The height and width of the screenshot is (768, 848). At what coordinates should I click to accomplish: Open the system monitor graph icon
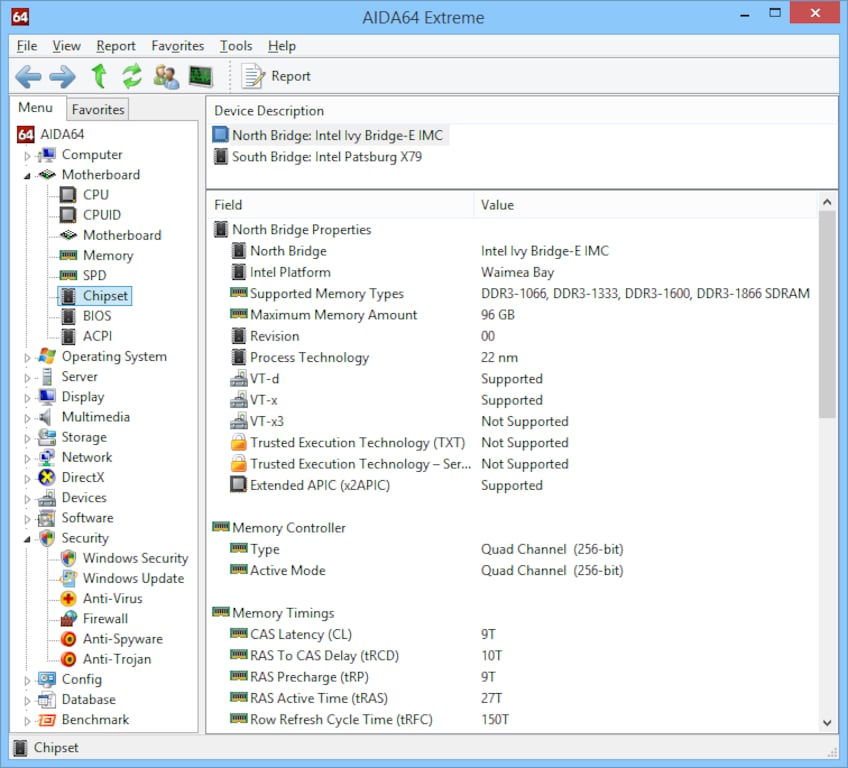[201, 76]
